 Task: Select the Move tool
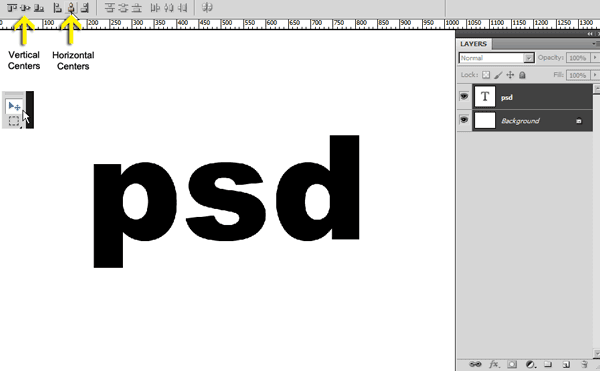tap(14, 106)
